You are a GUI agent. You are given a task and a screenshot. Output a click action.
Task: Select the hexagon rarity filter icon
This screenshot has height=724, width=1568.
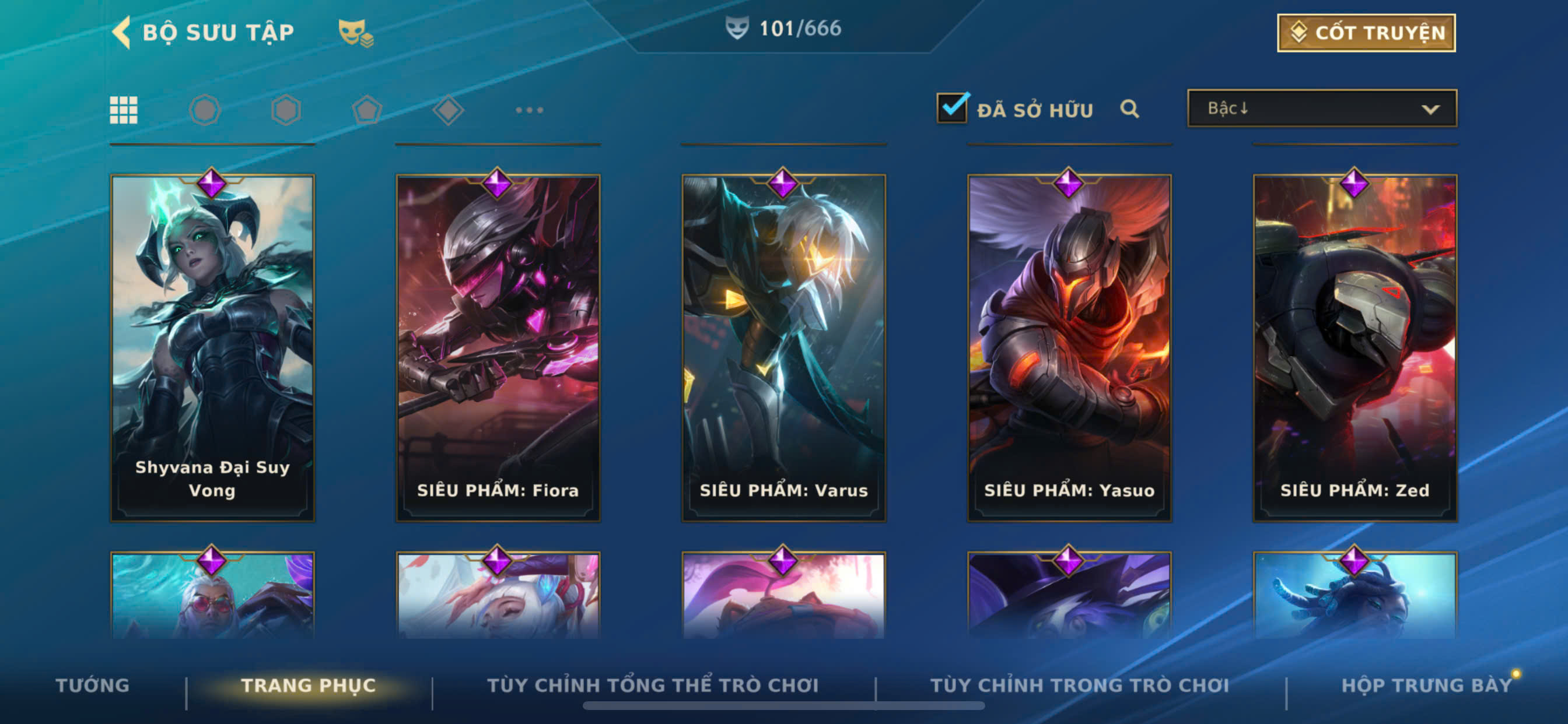(285, 110)
